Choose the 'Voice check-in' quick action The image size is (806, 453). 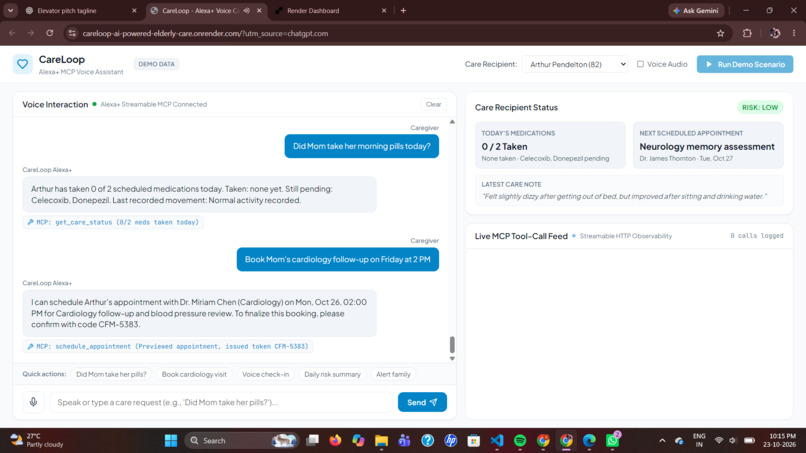click(x=265, y=374)
